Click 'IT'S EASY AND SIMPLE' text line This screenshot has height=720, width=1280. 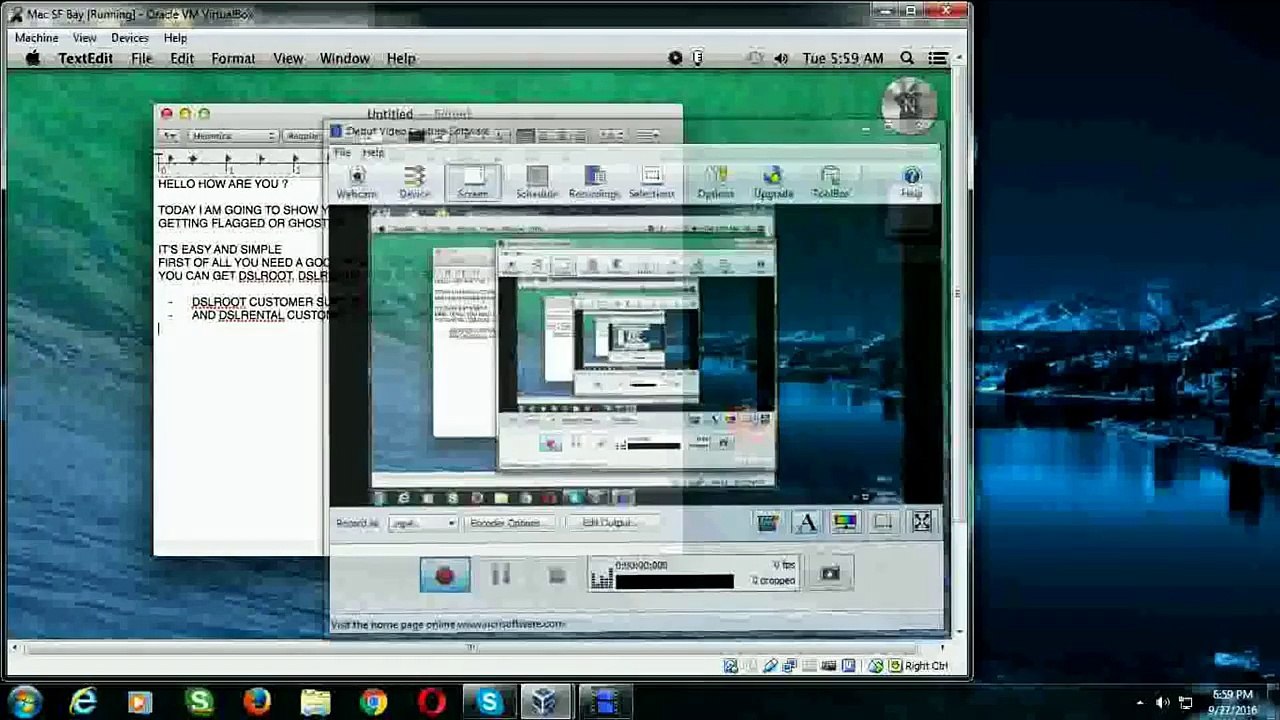(220, 249)
